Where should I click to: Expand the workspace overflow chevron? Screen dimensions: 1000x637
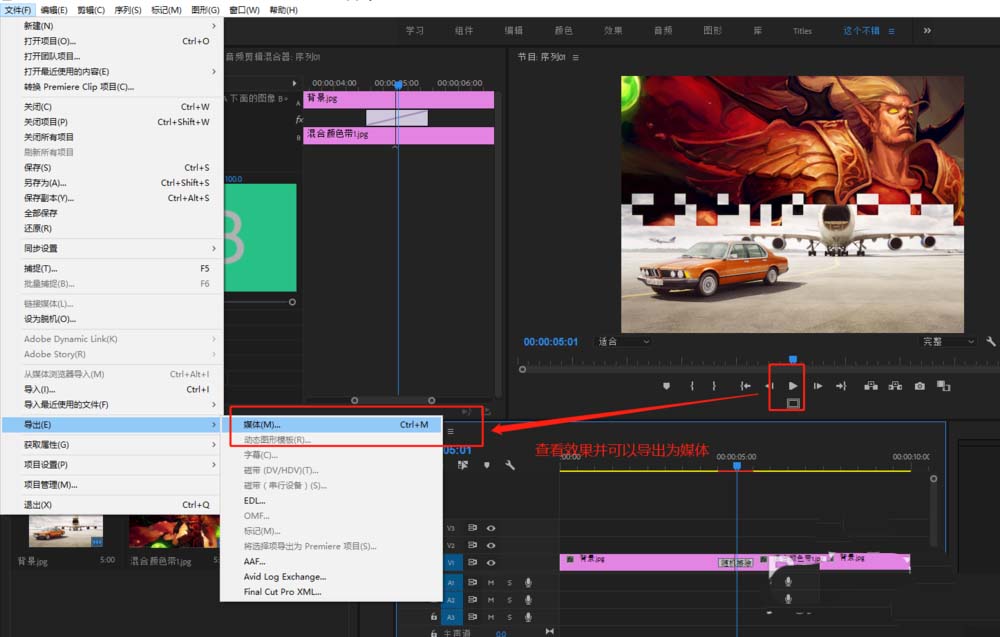(927, 31)
